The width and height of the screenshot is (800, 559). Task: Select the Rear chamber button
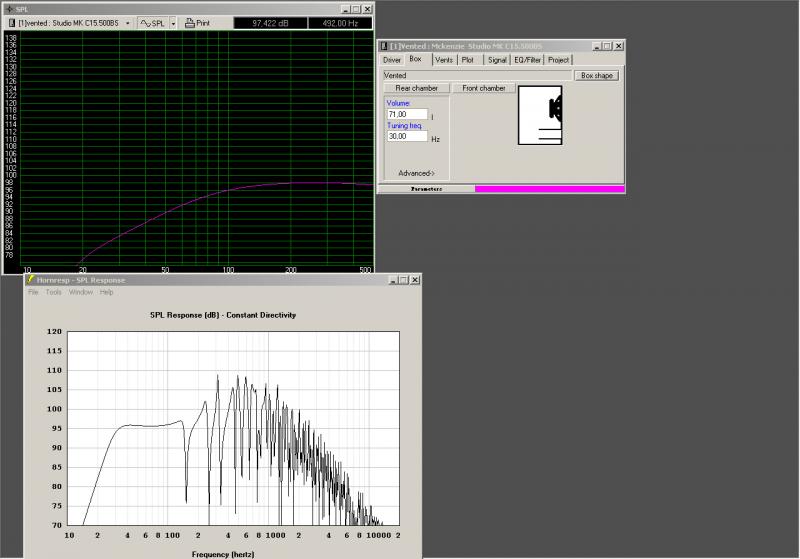(416, 88)
